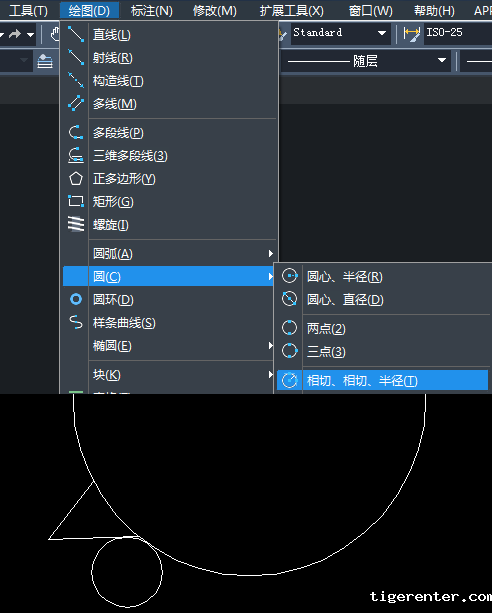
Task: Open the 修改(M) menu
Action: click(215, 11)
